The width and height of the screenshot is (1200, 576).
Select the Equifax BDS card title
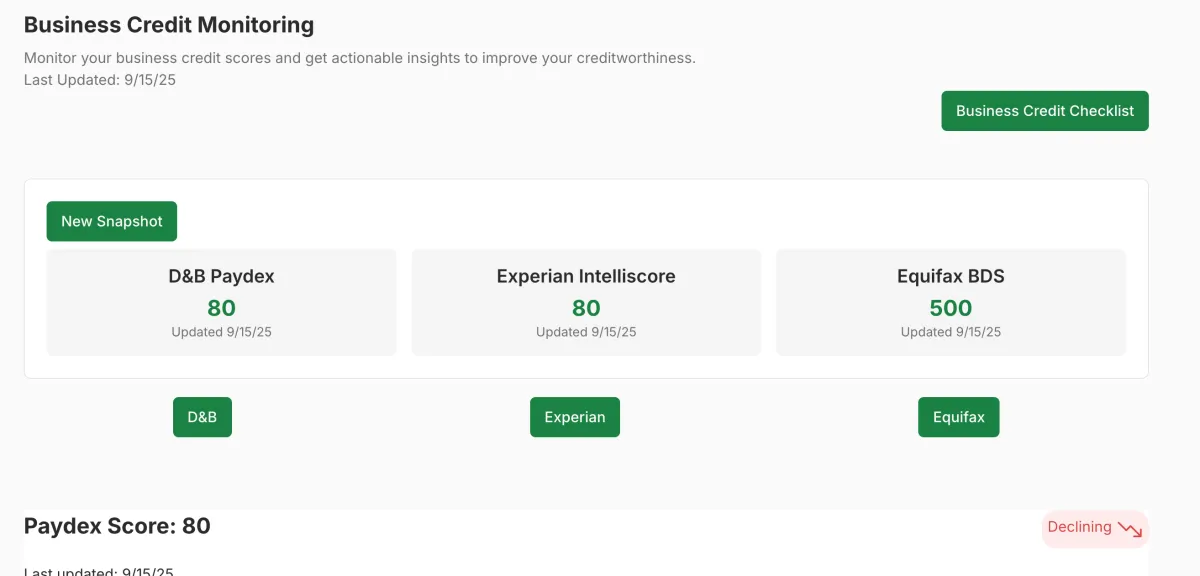(950, 276)
